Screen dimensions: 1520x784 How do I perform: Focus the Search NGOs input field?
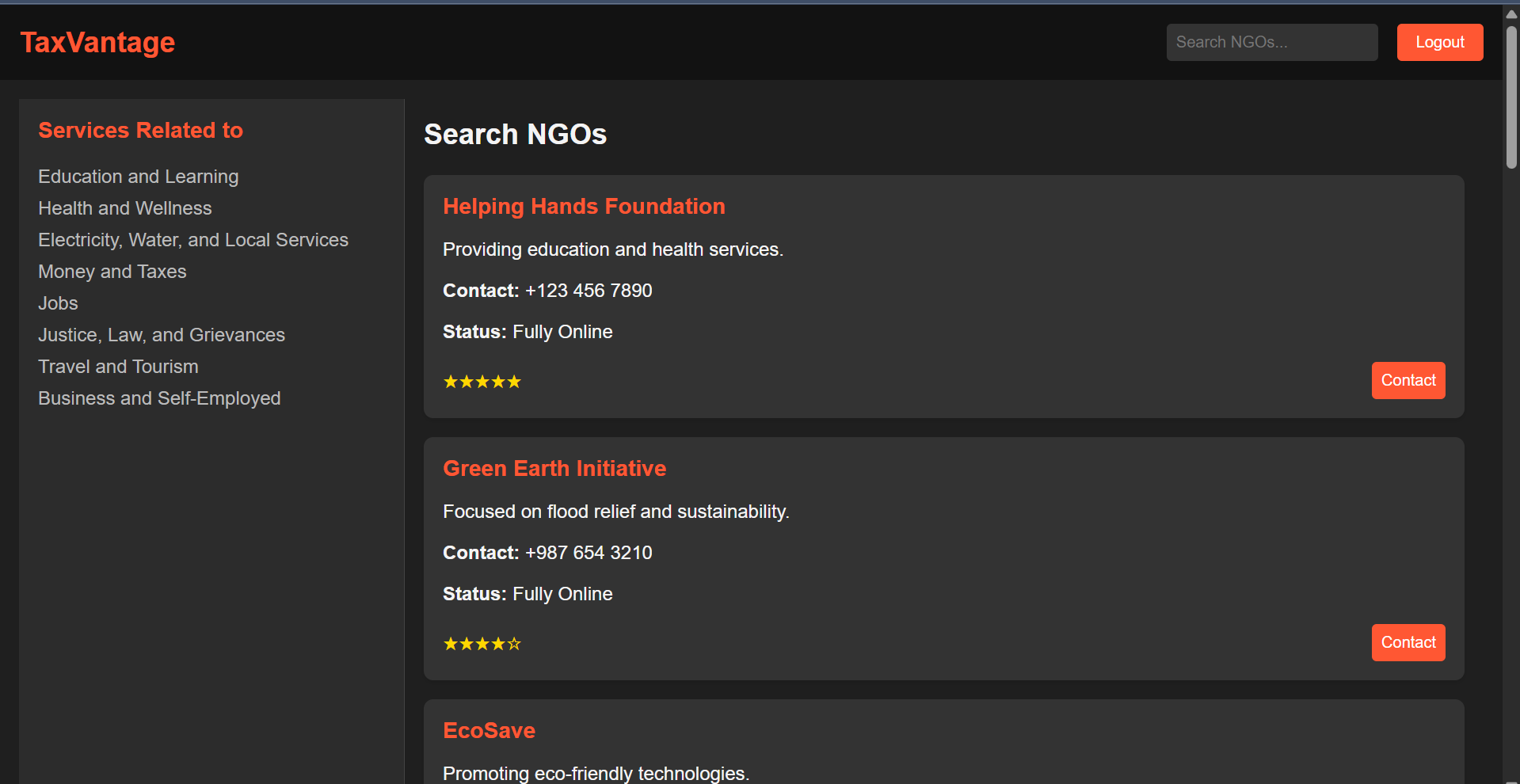click(1271, 42)
